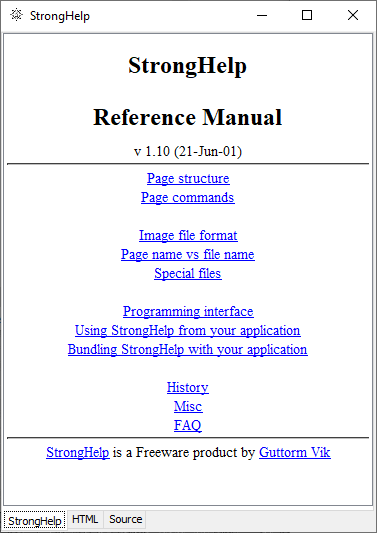Minimize the StrongHelp window
This screenshot has width=377, height=533.
coord(262,15)
